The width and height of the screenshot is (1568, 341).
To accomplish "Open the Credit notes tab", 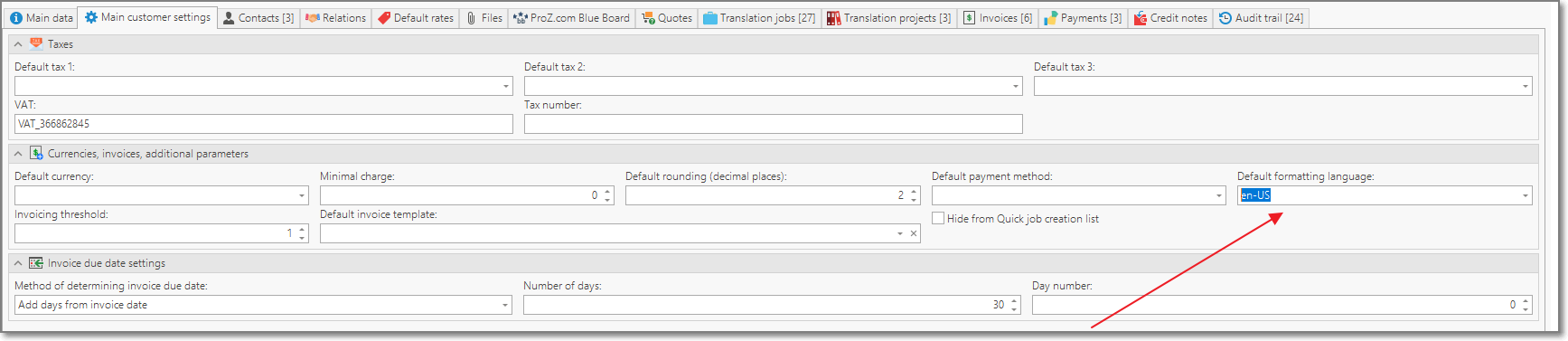I will 1171,18.
